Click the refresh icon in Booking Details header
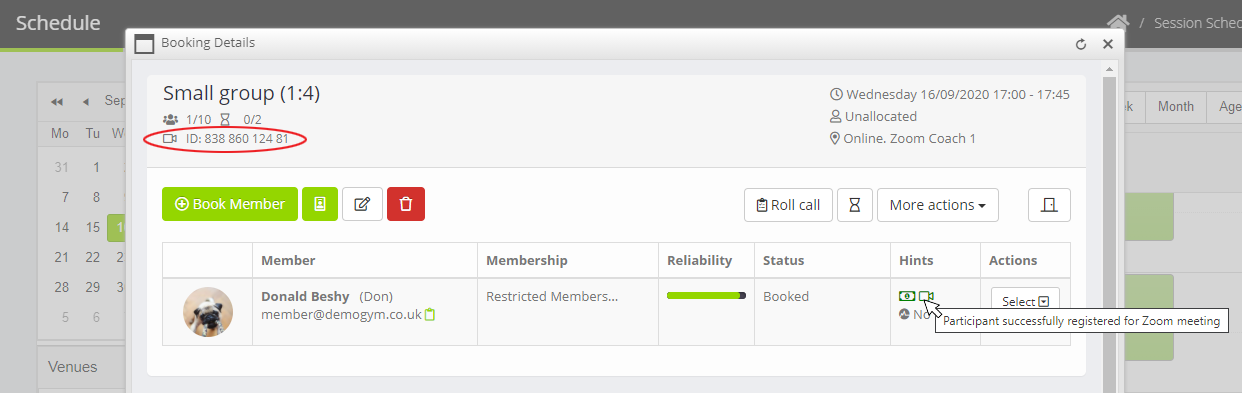Image resolution: width=1242 pixels, height=393 pixels. [x=1080, y=44]
